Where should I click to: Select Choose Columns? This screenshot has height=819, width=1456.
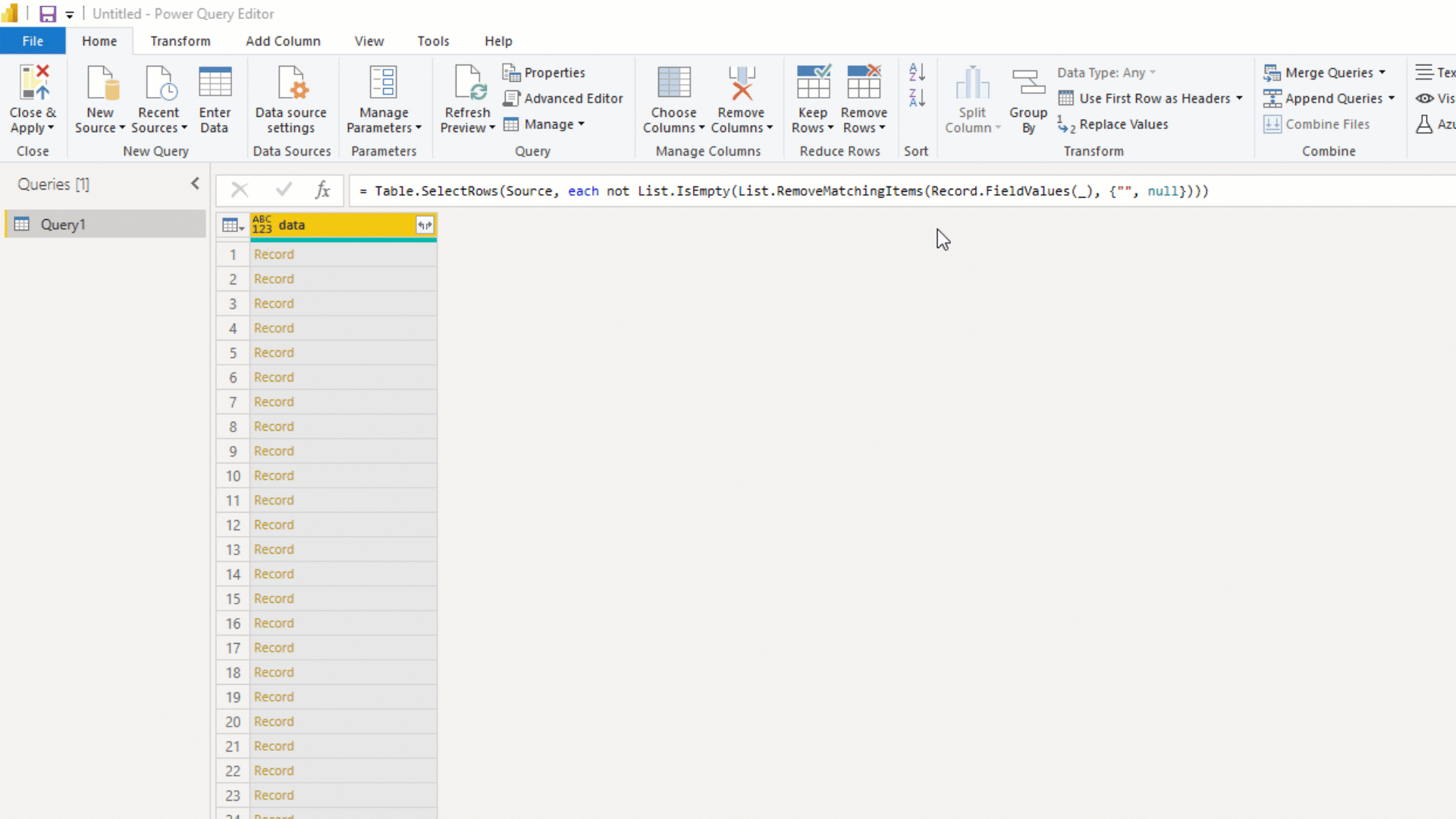[x=673, y=97]
